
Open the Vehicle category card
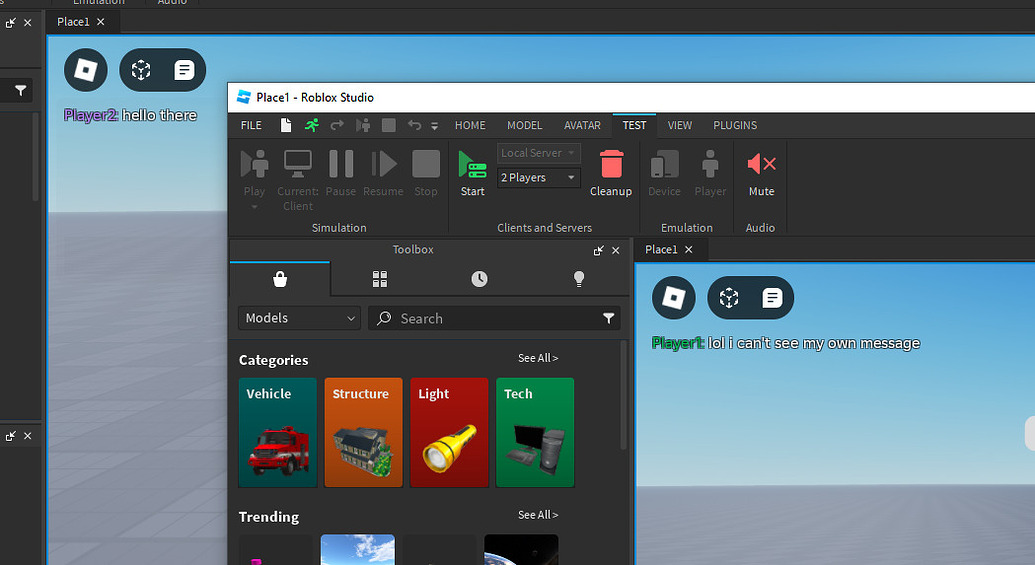[278, 433]
